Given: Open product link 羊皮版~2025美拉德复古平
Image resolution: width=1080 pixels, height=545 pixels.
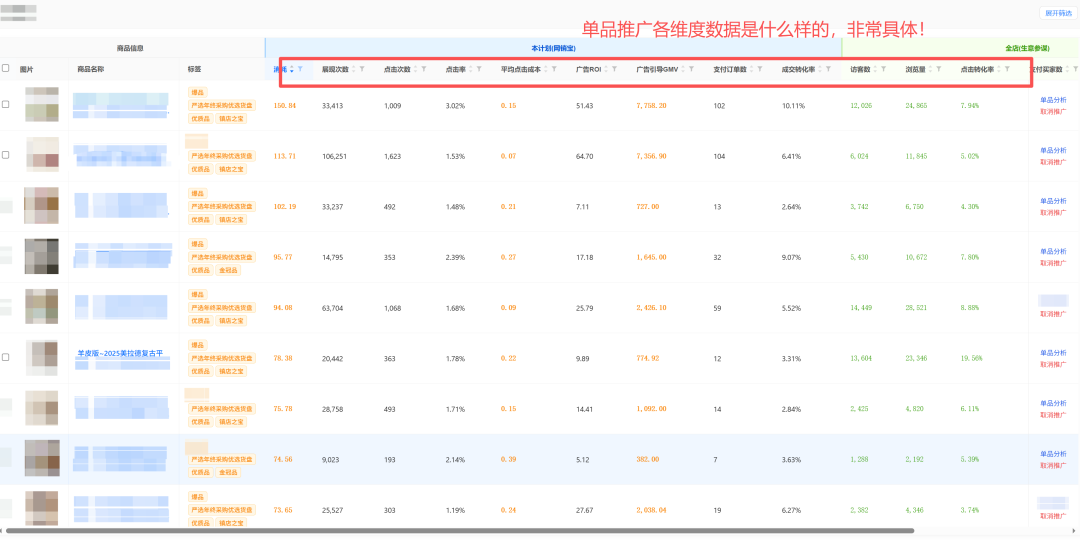Looking at the screenshot, I should (x=121, y=353).
